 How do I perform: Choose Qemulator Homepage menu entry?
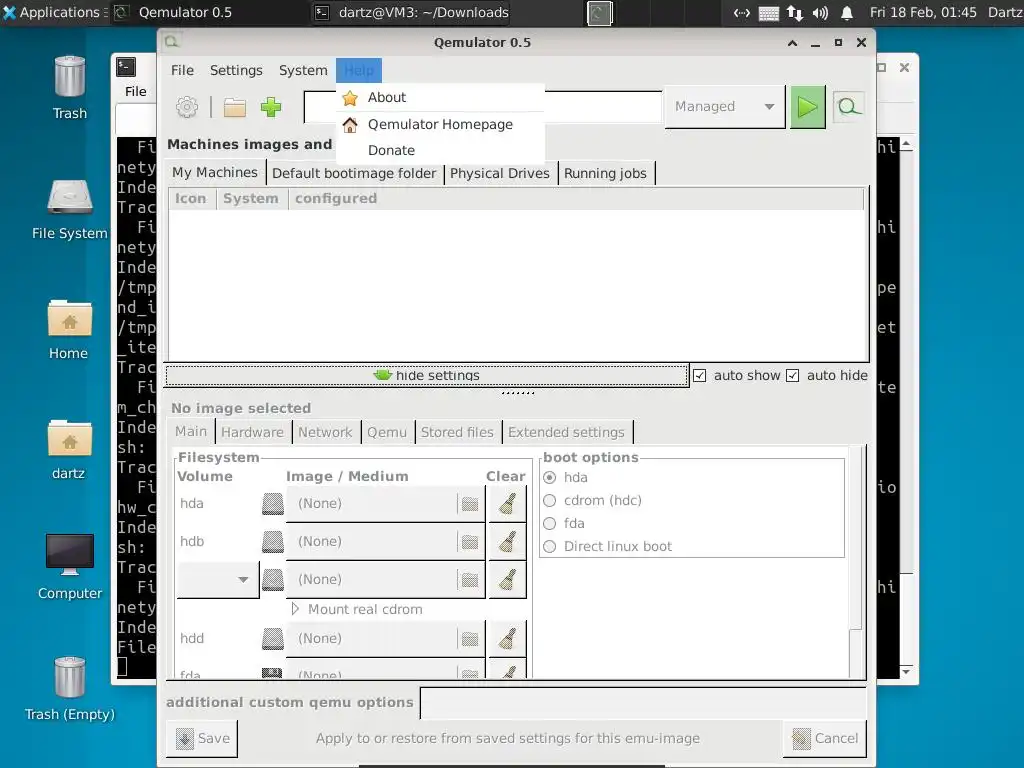pyautogui.click(x=441, y=124)
